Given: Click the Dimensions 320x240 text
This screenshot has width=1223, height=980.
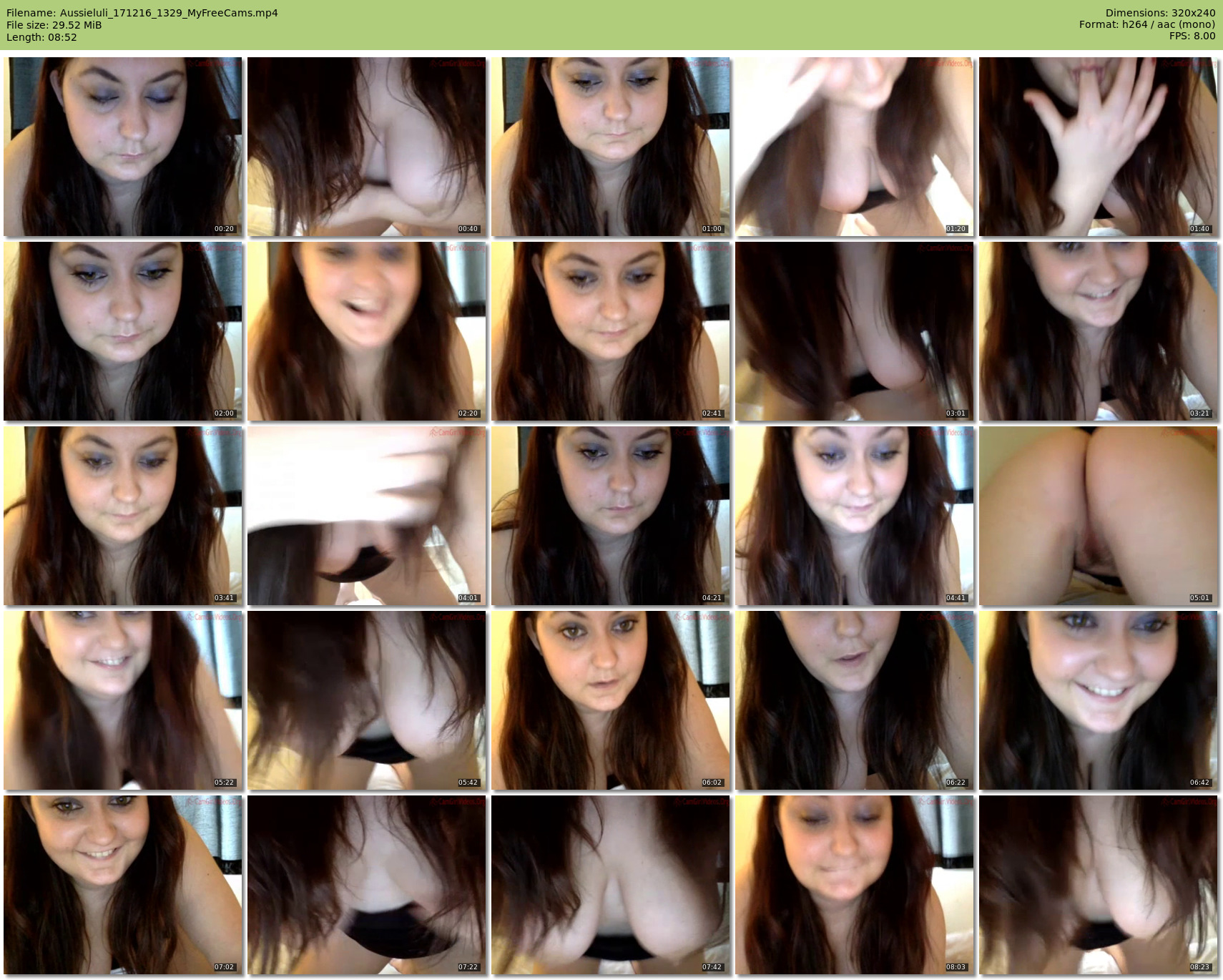Looking at the screenshot, I should [x=1160, y=13].
